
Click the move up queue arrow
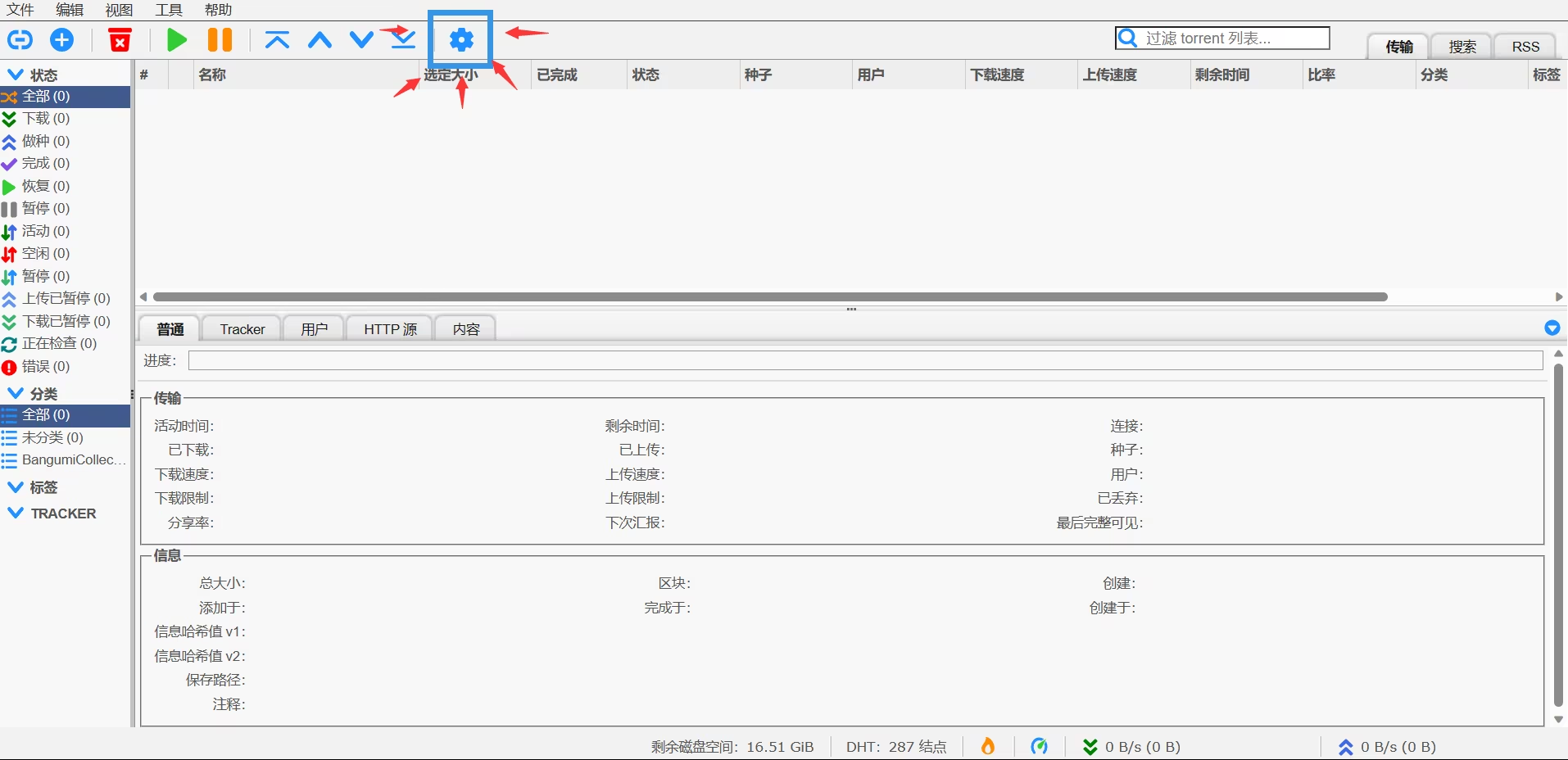pos(319,39)
